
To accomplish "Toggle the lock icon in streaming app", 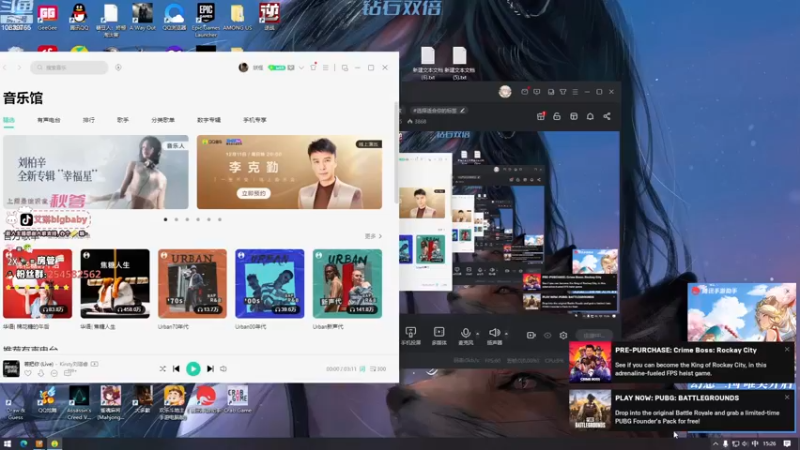I will (x=557, y=116).
